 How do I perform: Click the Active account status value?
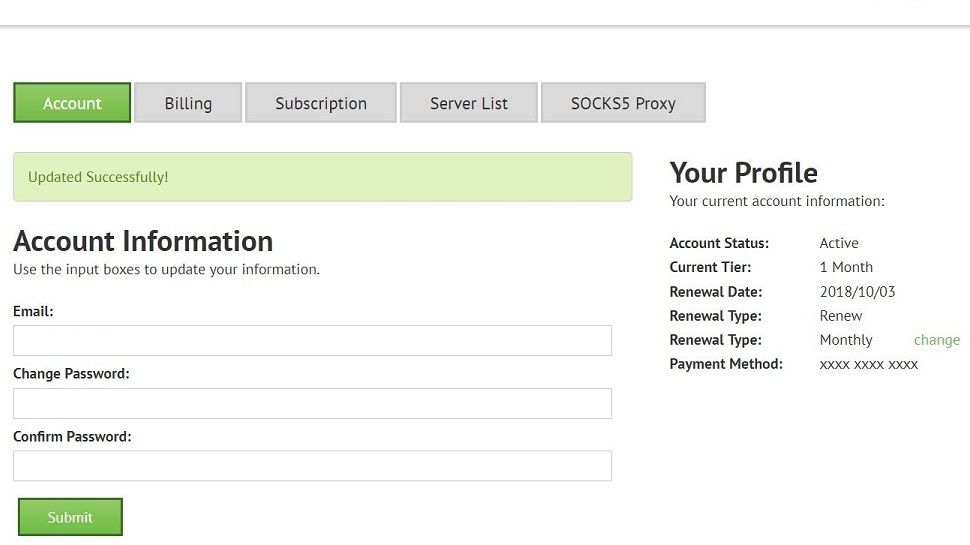pyautogui.click(x=839, y=243)
